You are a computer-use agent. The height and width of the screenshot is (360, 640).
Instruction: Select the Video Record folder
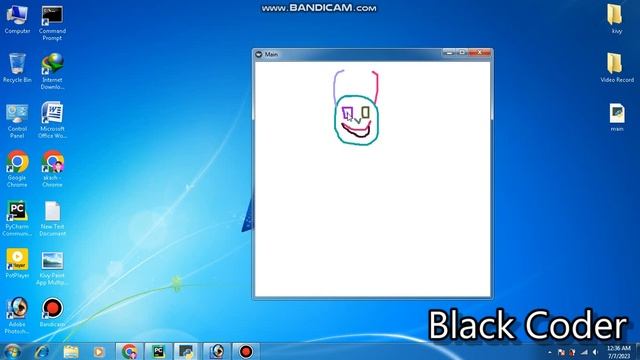pos(616,68)
